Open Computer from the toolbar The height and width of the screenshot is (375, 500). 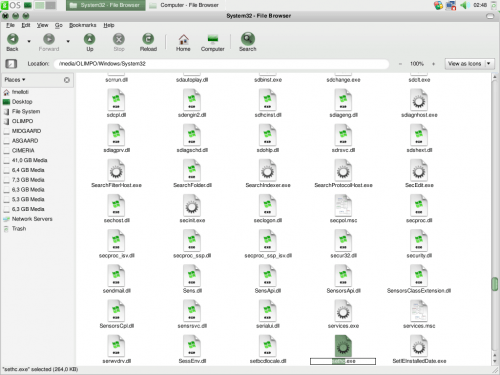[x=212, y=42]
